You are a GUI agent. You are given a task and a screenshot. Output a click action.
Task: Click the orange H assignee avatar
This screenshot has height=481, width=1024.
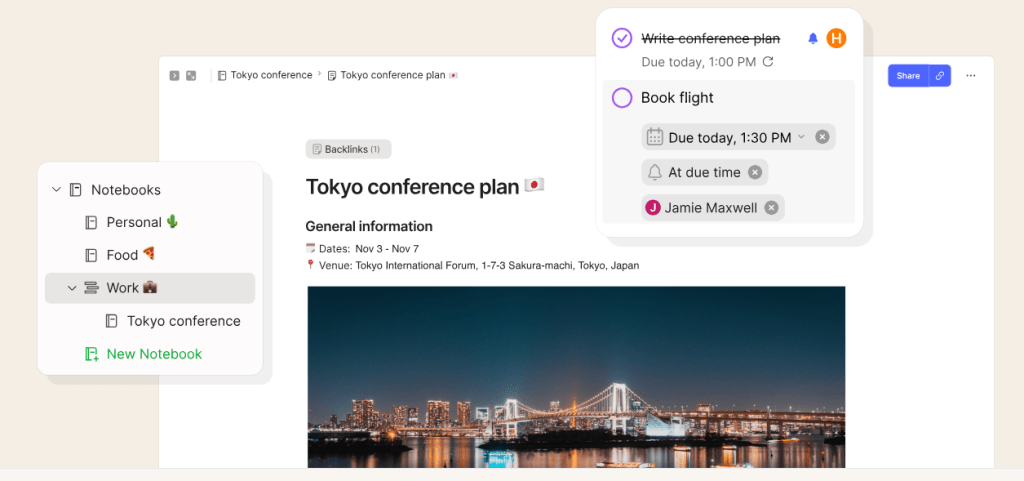tap(836, 39)
